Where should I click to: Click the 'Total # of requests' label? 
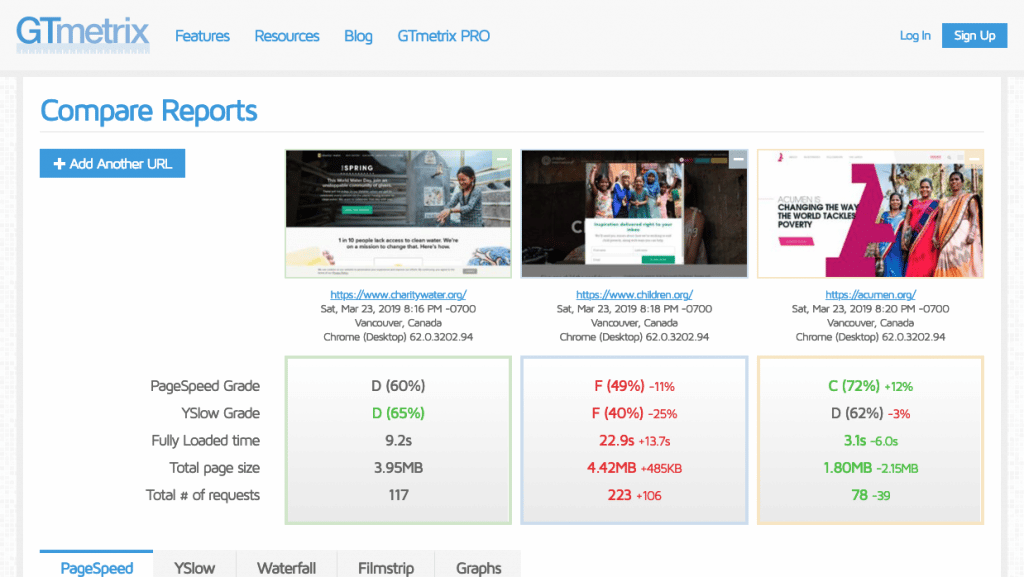pyautogui.click(x=202, y=495)
